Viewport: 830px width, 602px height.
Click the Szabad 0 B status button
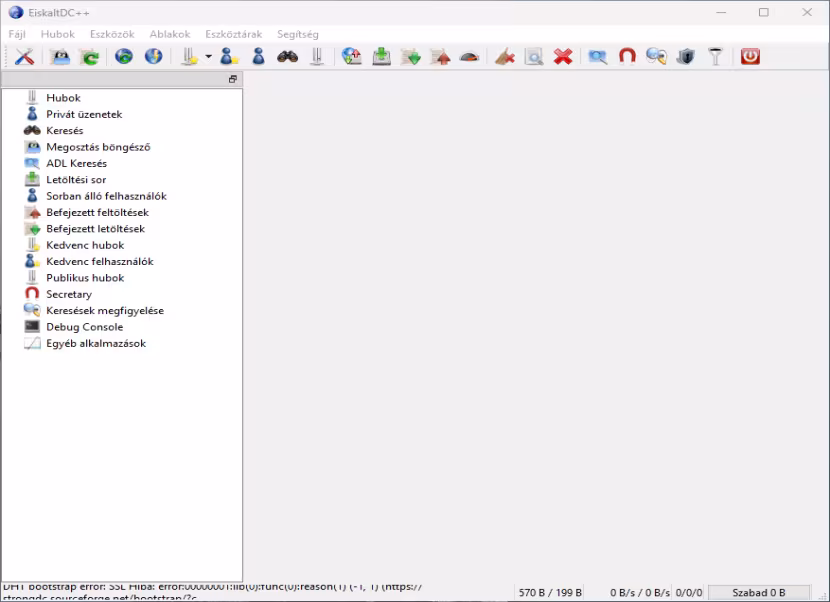click(x=759, y=592)
